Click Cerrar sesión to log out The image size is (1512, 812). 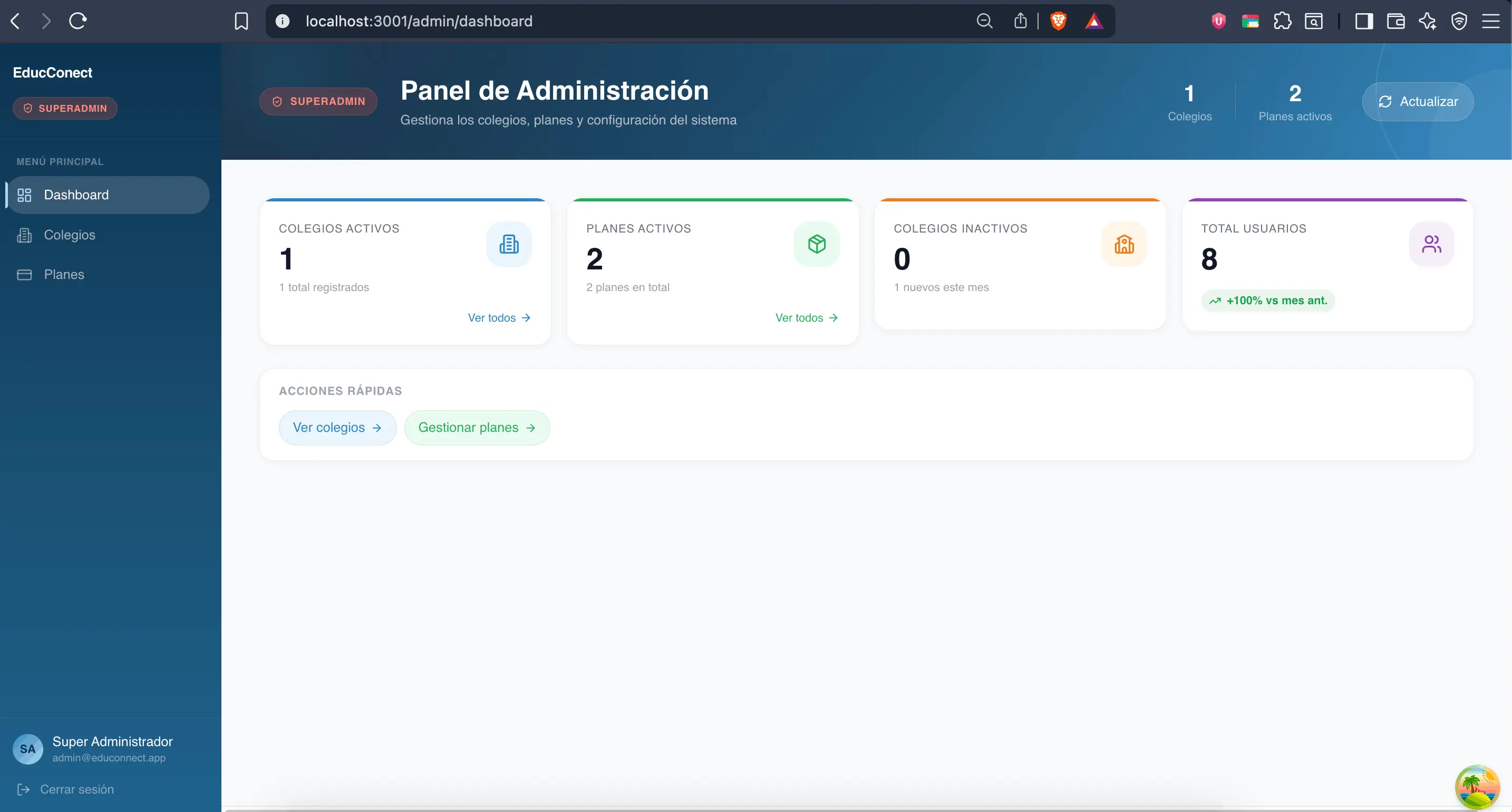point(76,789)
